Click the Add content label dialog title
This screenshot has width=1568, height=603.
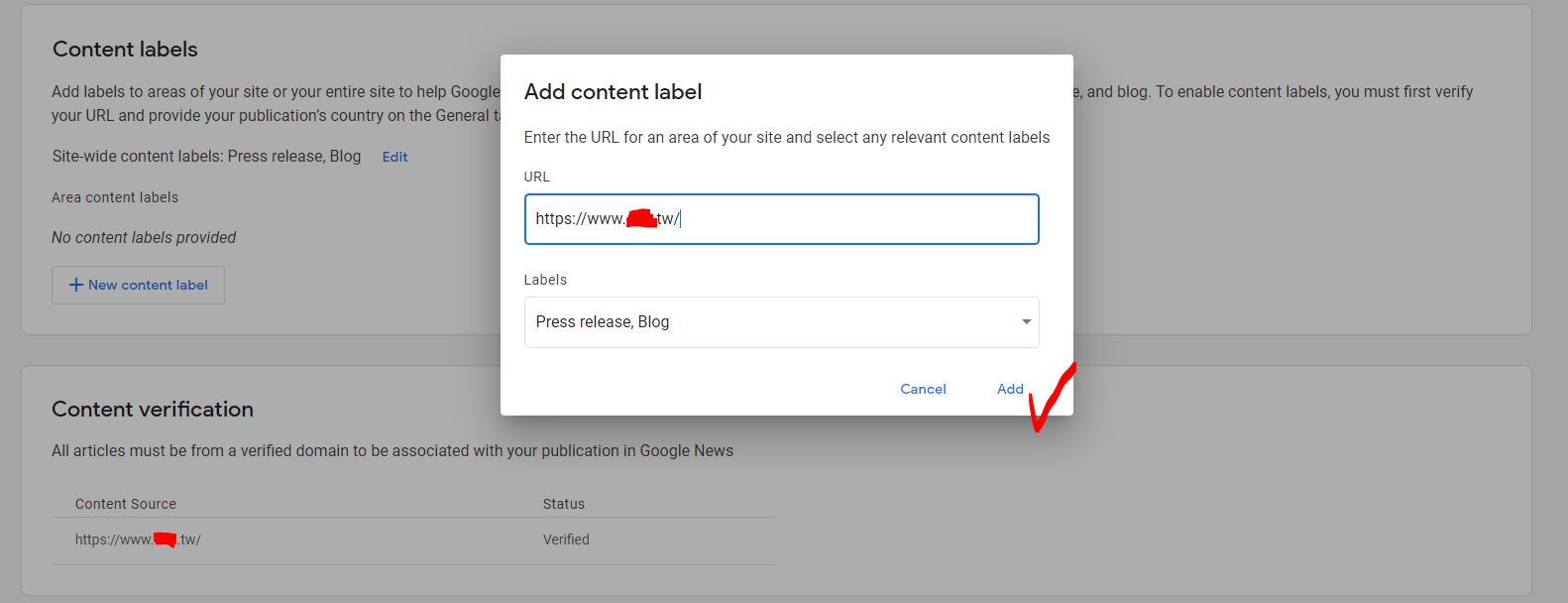(613, 92)
